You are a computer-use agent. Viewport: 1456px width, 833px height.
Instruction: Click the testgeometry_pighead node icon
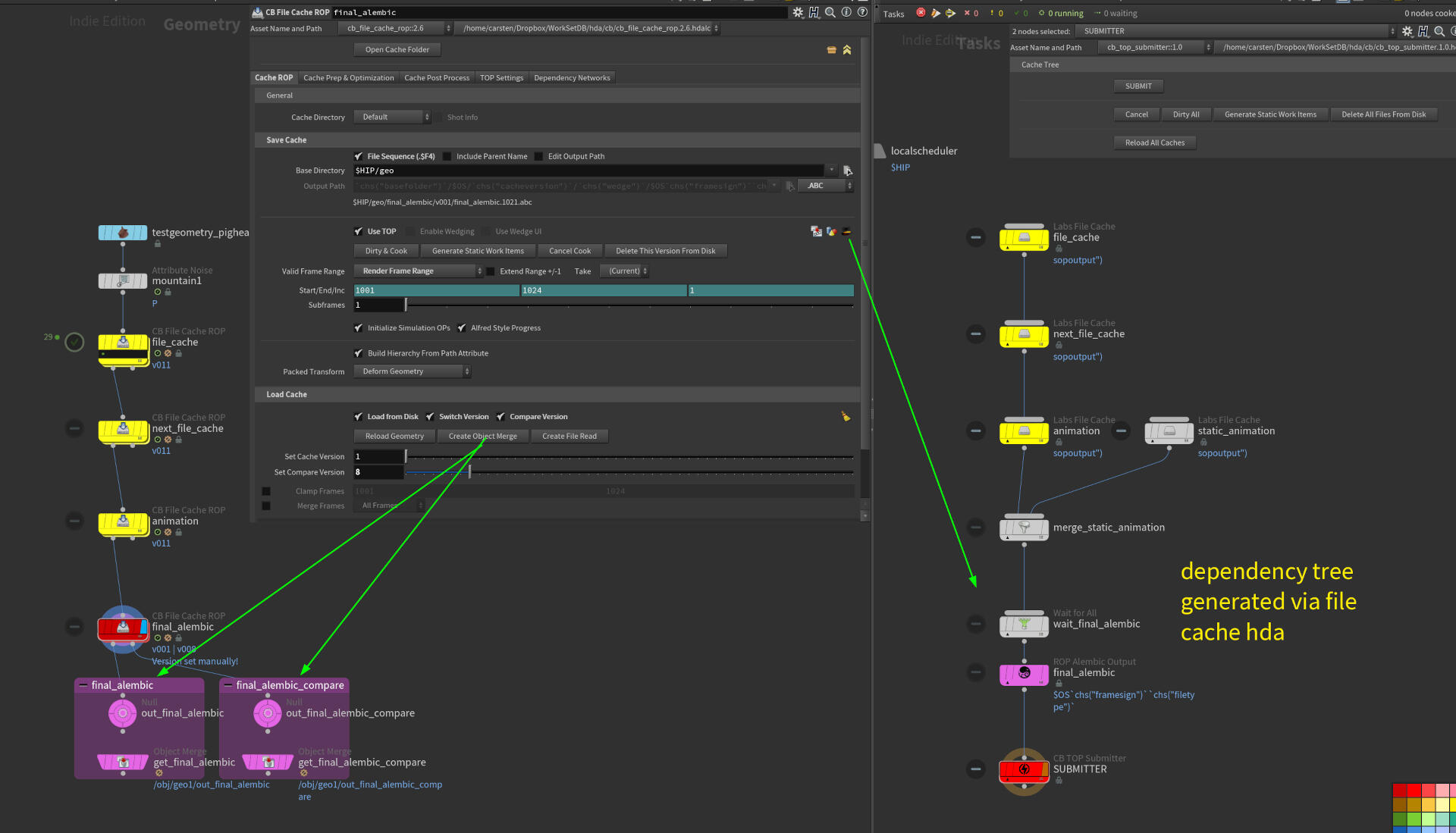click(123, 233)
